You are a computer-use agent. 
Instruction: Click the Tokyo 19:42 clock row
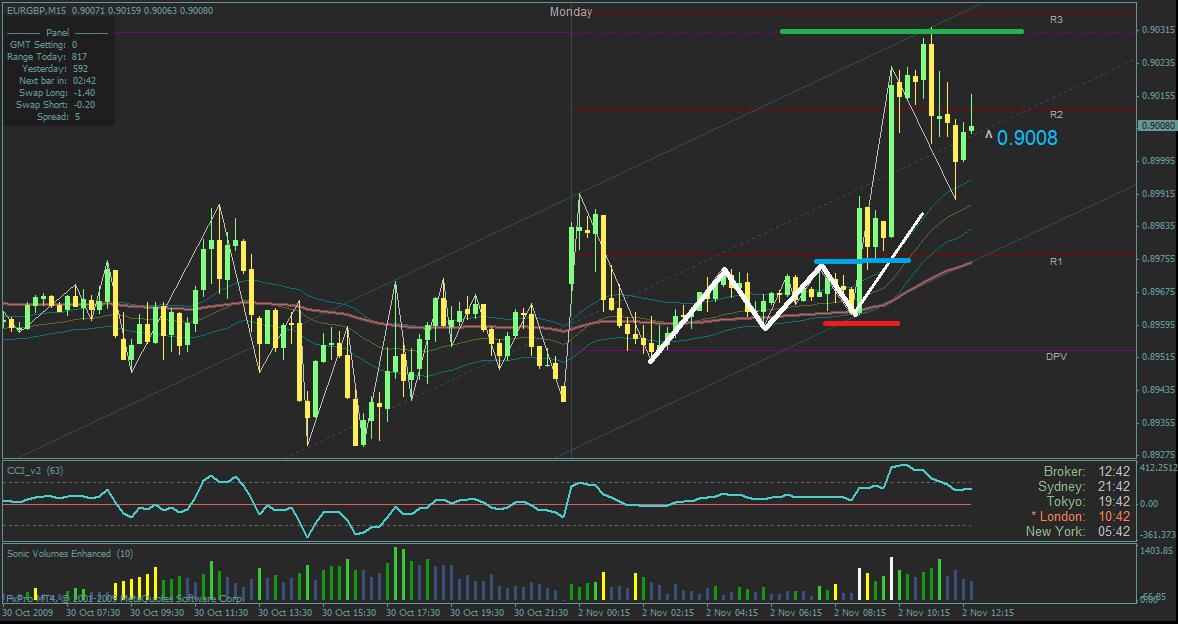1089,502
